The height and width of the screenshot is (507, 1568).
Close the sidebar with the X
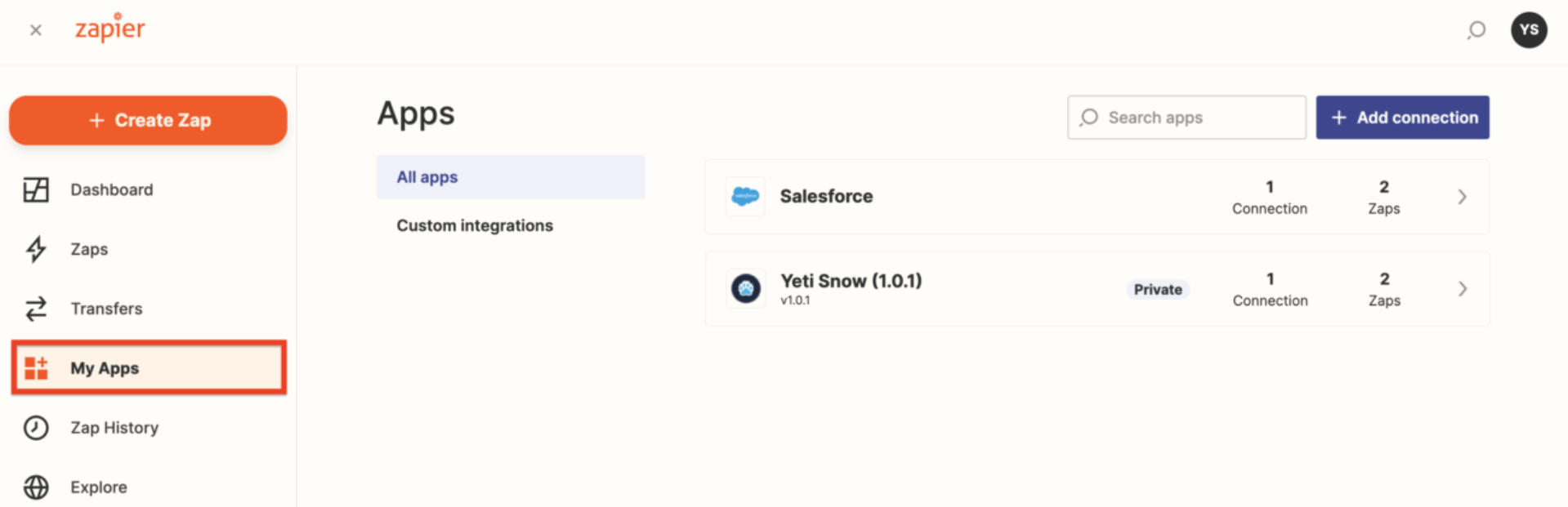pos(35,30)
